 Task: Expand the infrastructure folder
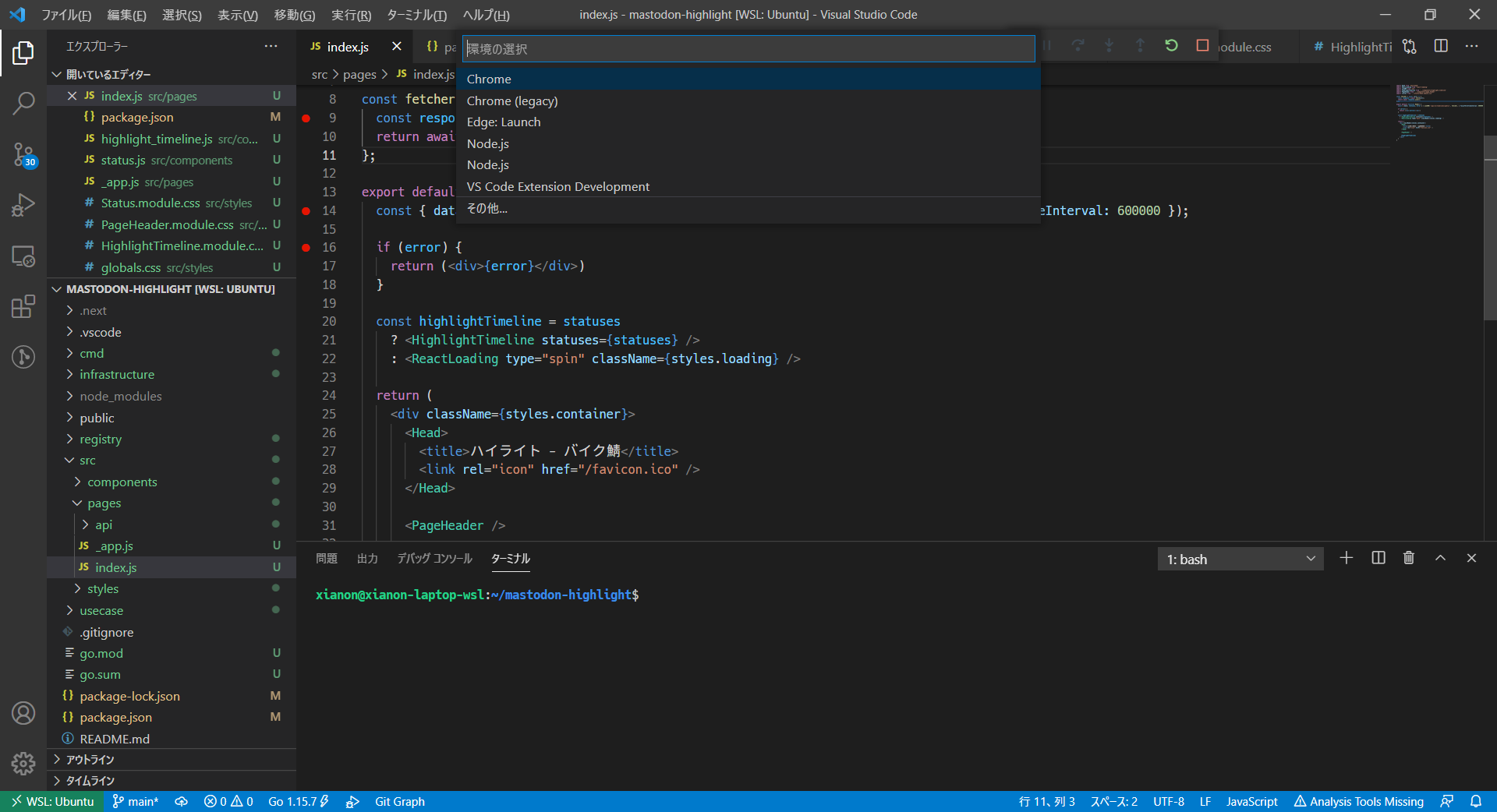pos(172,375)
